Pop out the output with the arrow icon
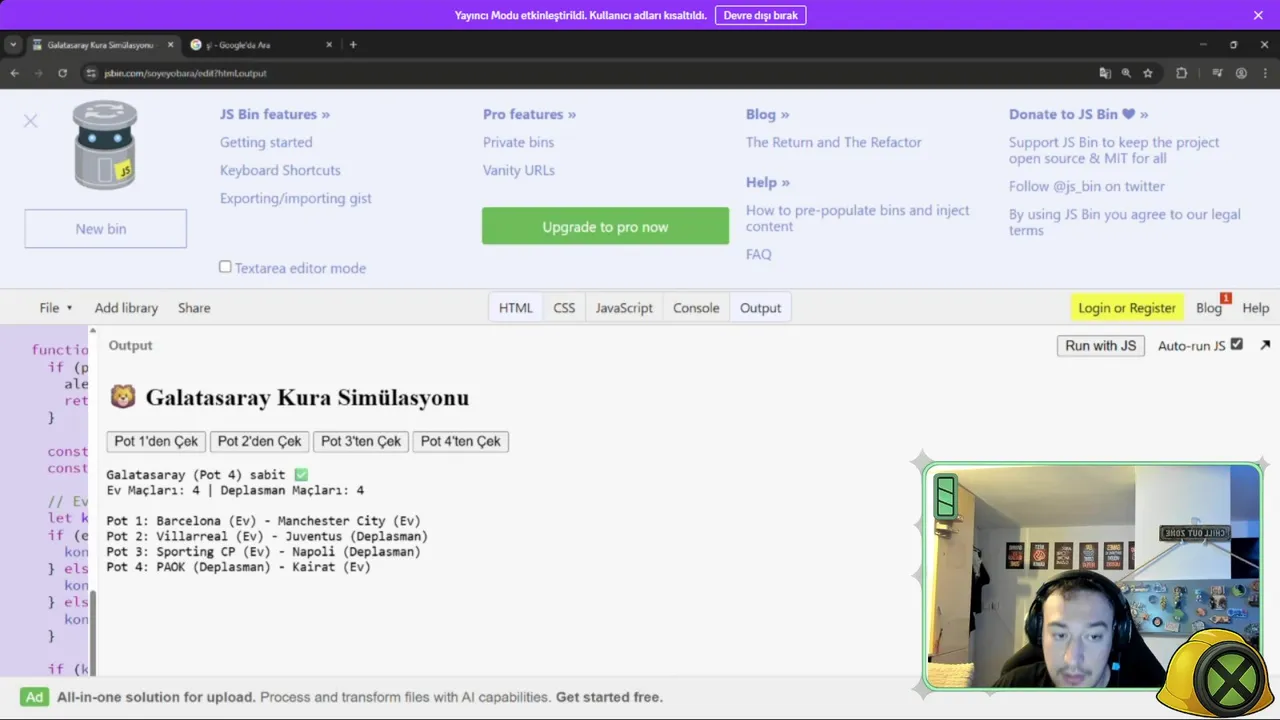The height and width of the screenshot is (720, 1280). [1265, 345]
